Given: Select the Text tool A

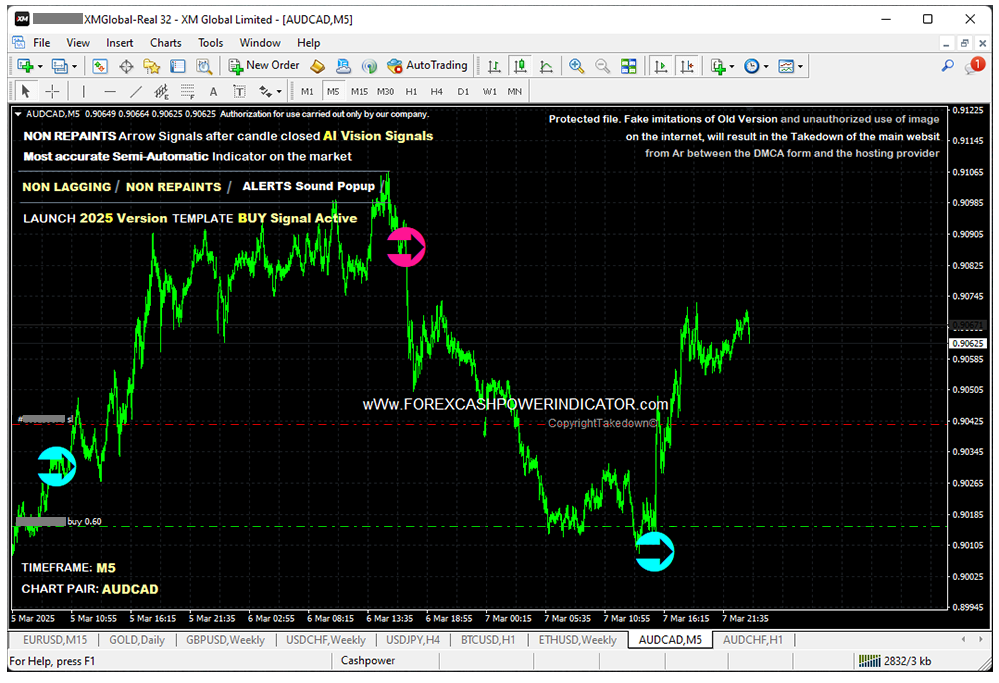Looking at the screenshot, I should pyautogui.click(x=213, y=91).
